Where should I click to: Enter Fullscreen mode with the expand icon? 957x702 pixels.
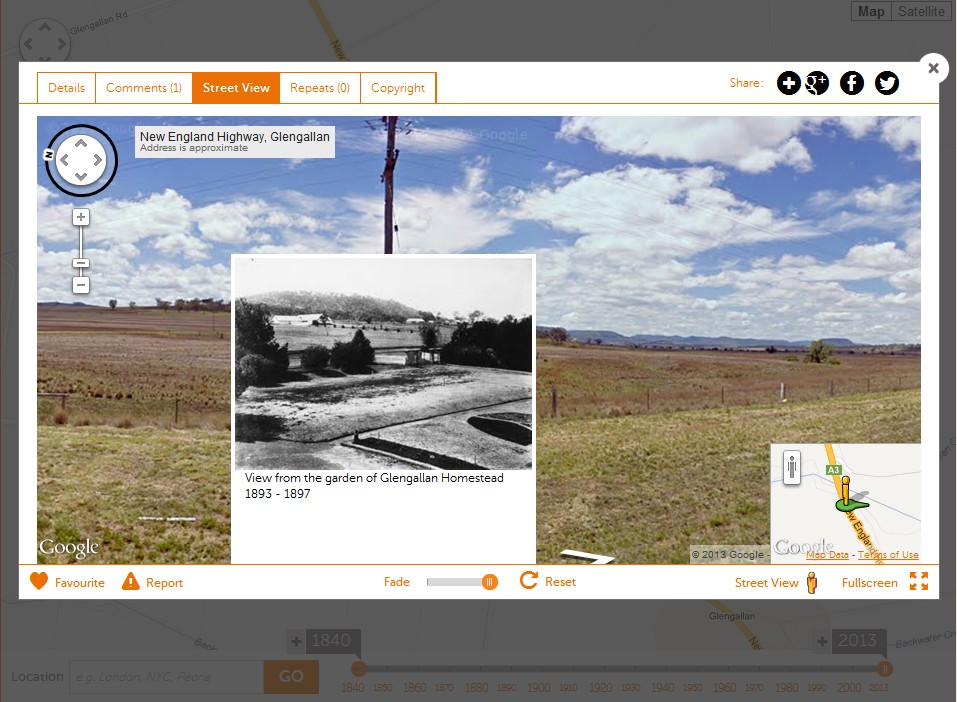click(919, 581)
